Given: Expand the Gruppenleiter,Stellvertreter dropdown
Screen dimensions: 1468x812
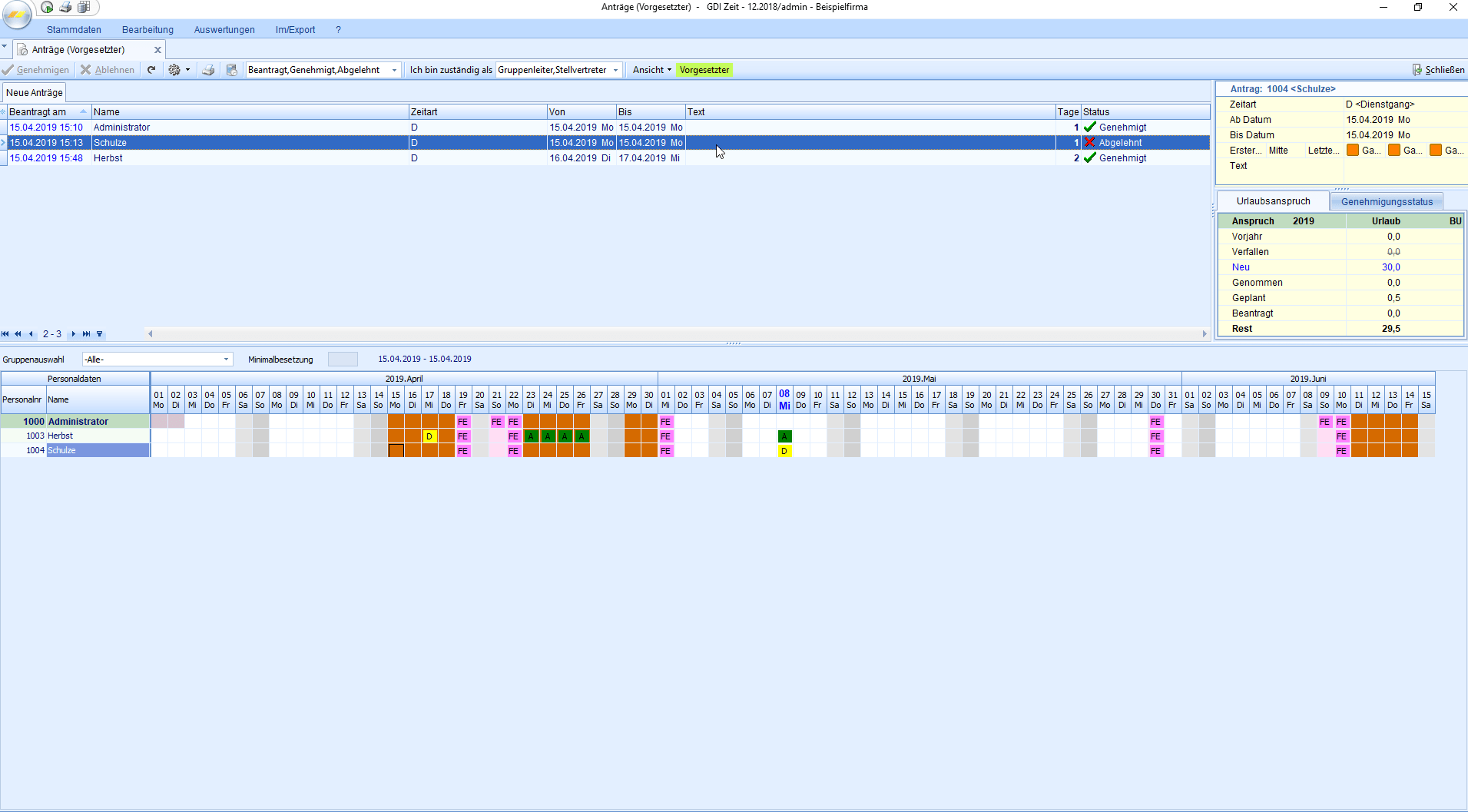Looking at the screenshot, I should [x=615, y=70].
